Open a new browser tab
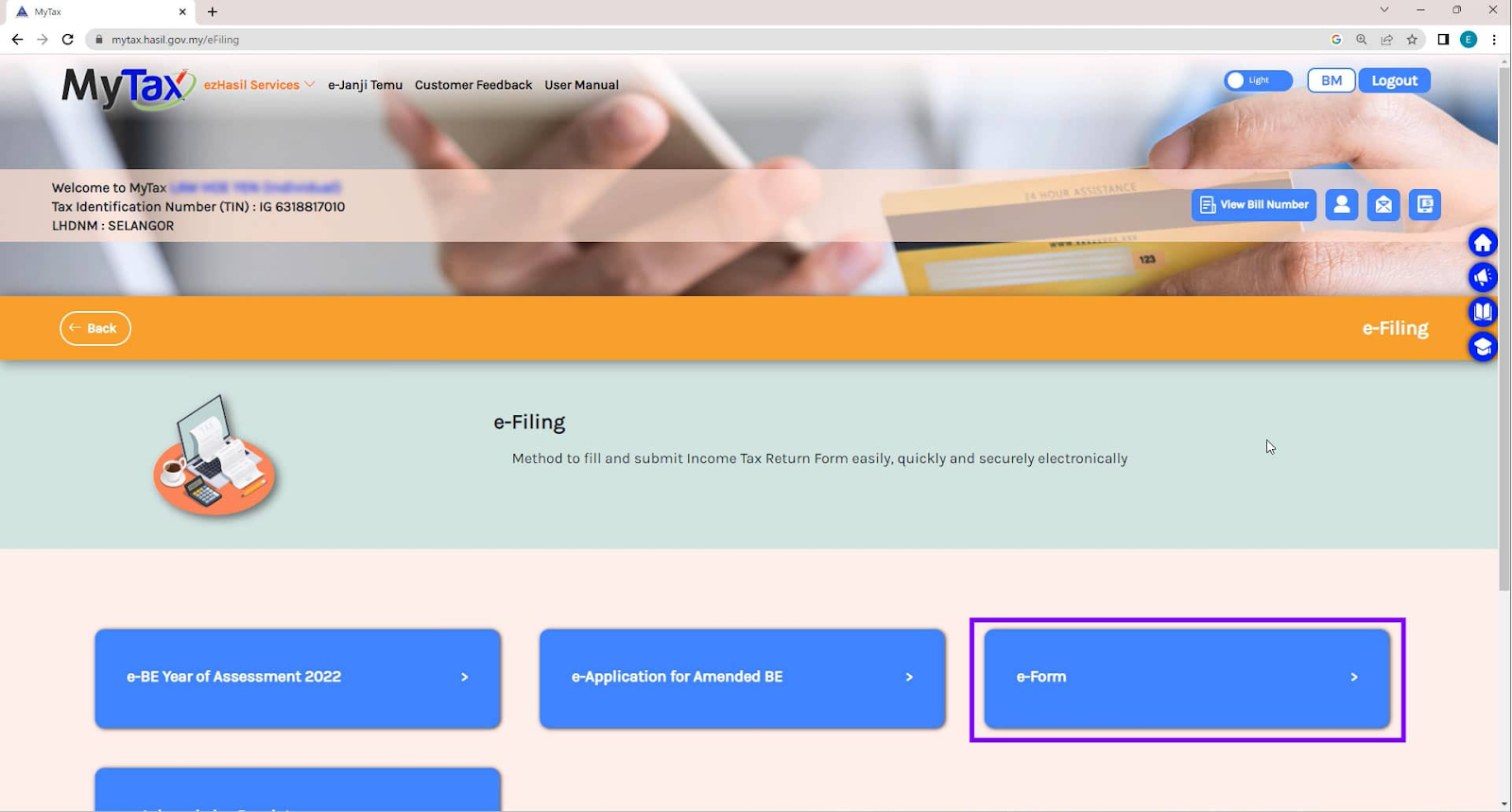1512x812 pixels. click(x=213, y=12)
